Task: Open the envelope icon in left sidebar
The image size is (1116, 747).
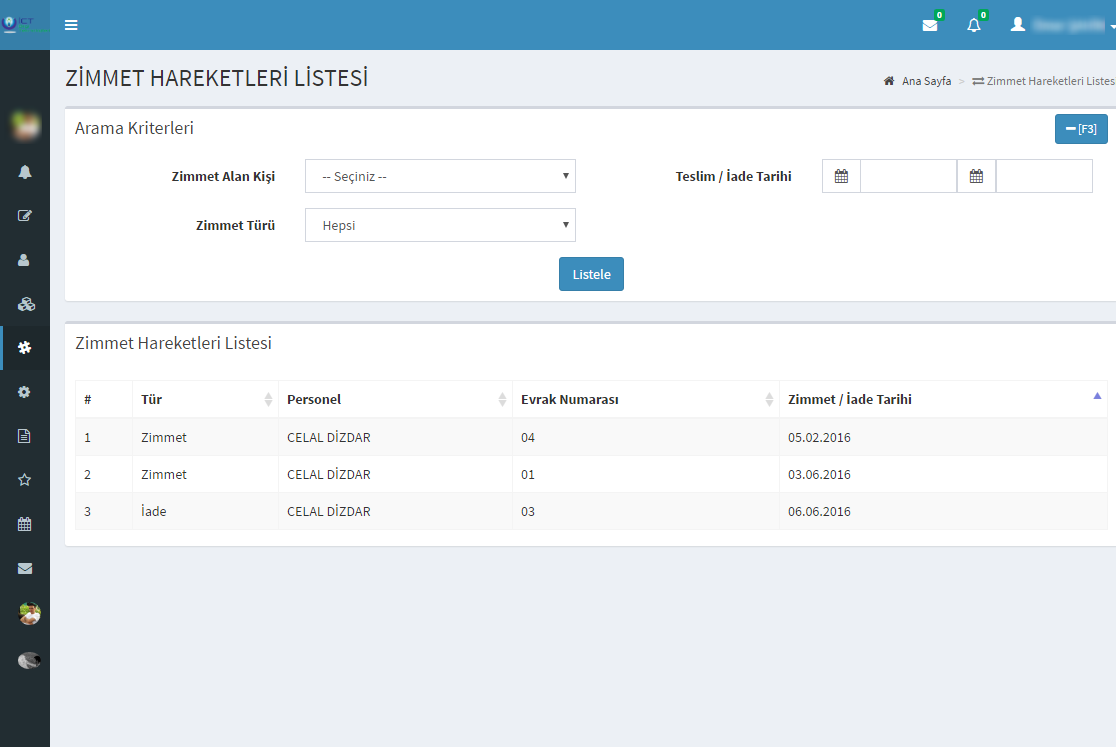Action: point(25,568)
